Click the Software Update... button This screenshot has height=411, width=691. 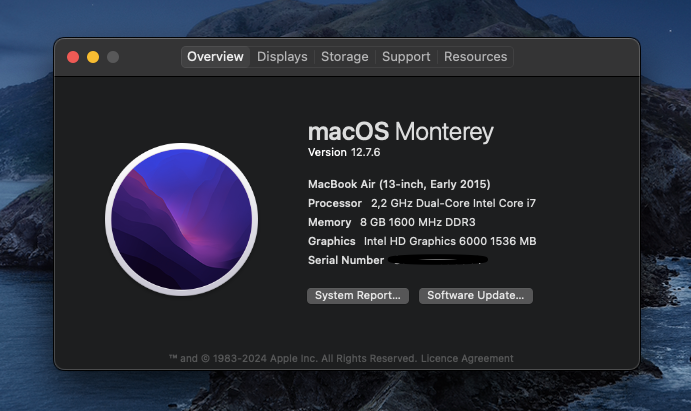click(476, 296)
